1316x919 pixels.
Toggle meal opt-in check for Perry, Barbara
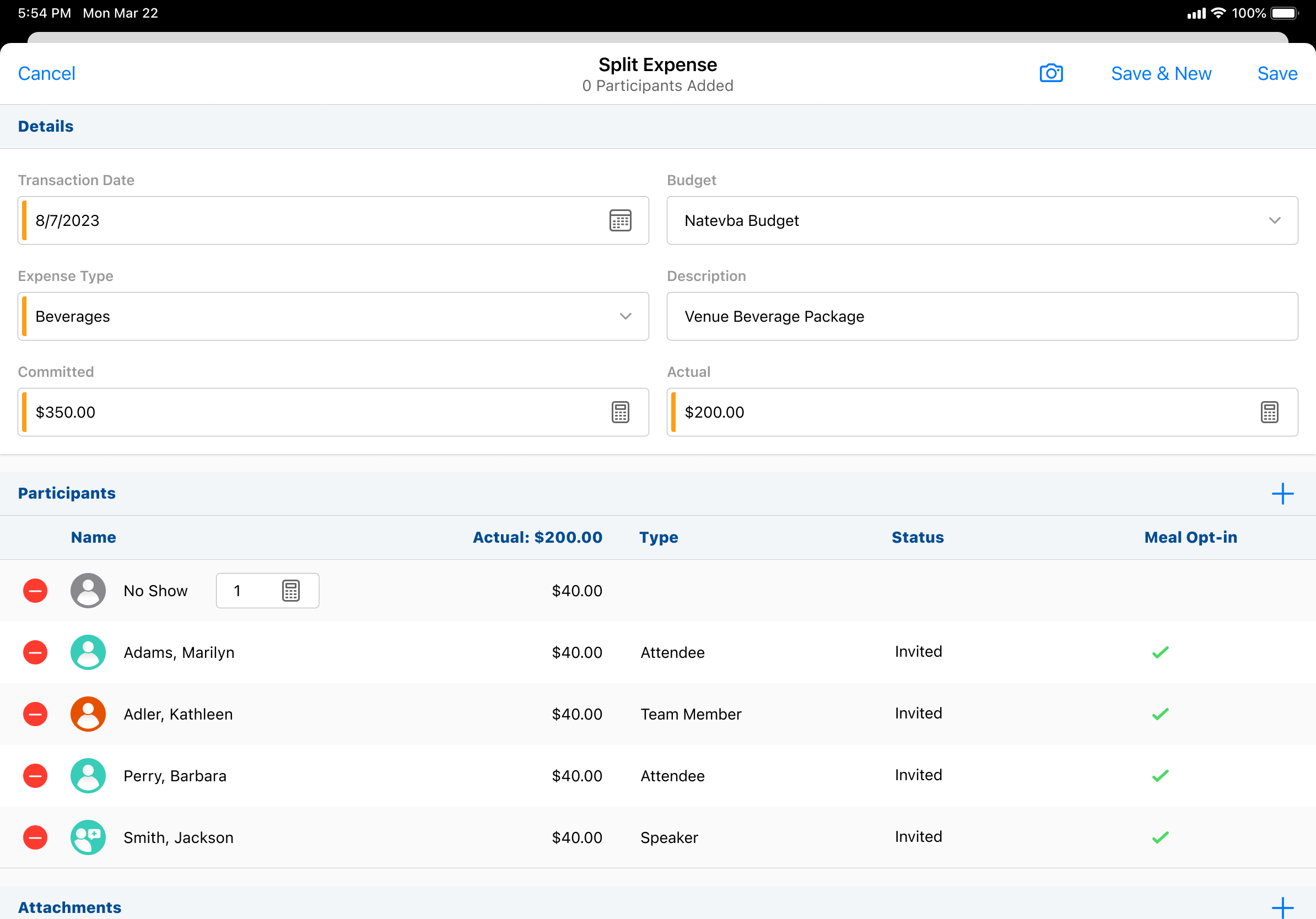pyautogui.click(x=1160, y=776)
